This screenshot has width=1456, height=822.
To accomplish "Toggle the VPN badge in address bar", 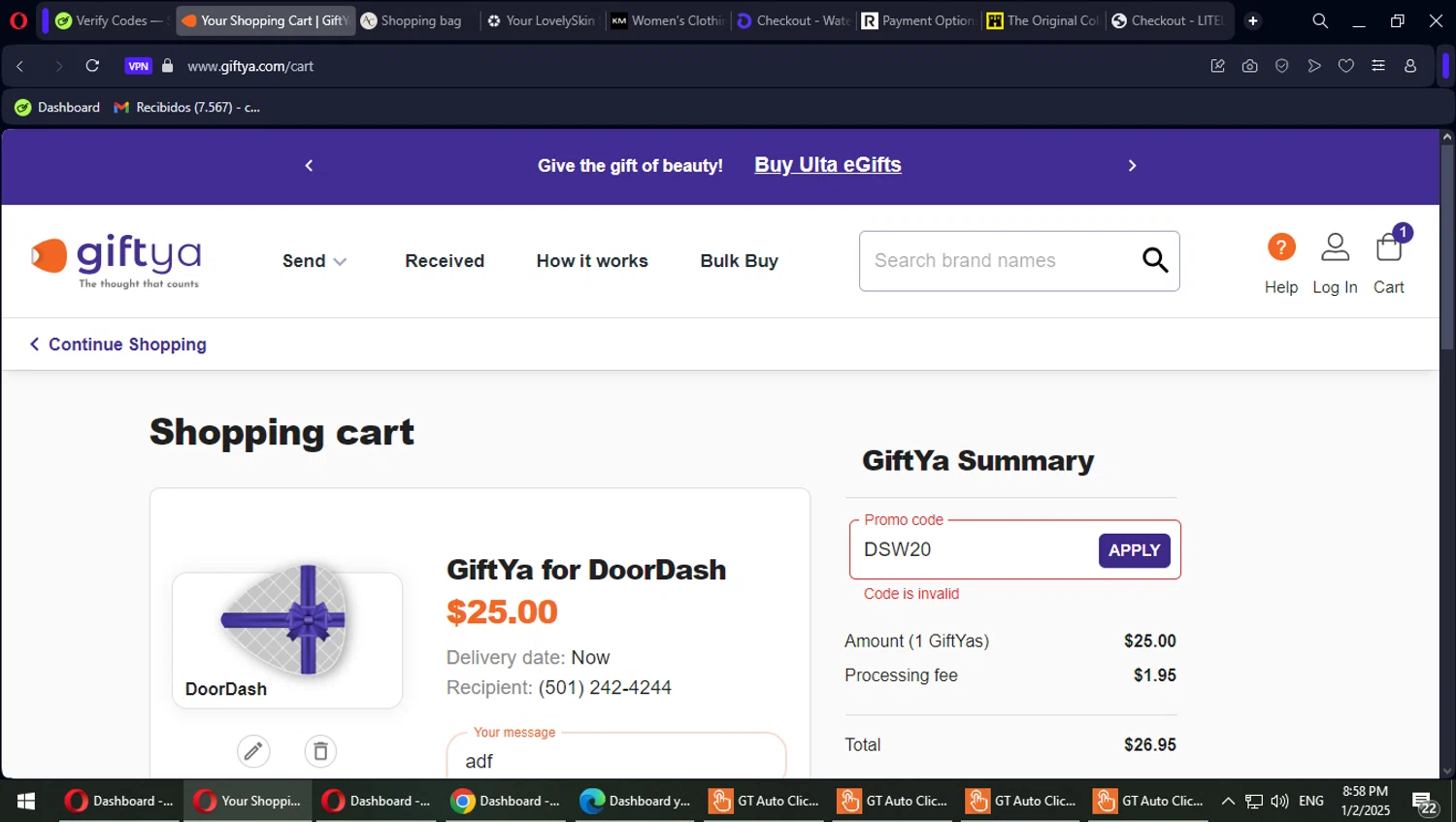I will click(x=138, y=66).
